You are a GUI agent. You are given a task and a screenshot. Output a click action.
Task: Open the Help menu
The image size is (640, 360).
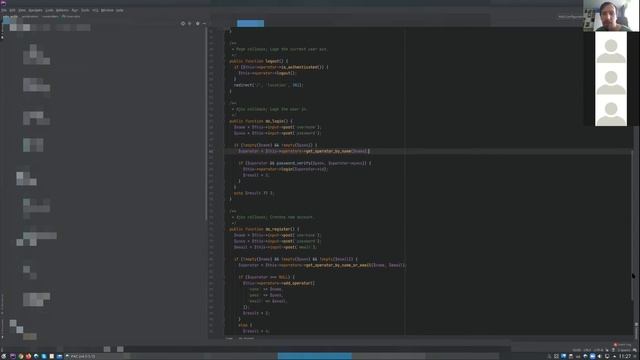[x=120, y=10]
